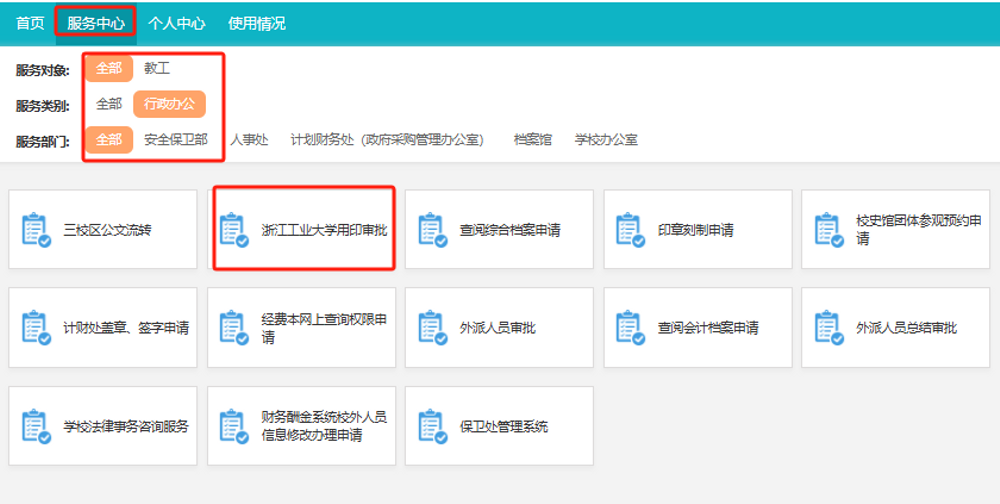This screenshot has width=1000, height=504.
Task: Switch to the 个人中心 tab
Action: (177, 22)
